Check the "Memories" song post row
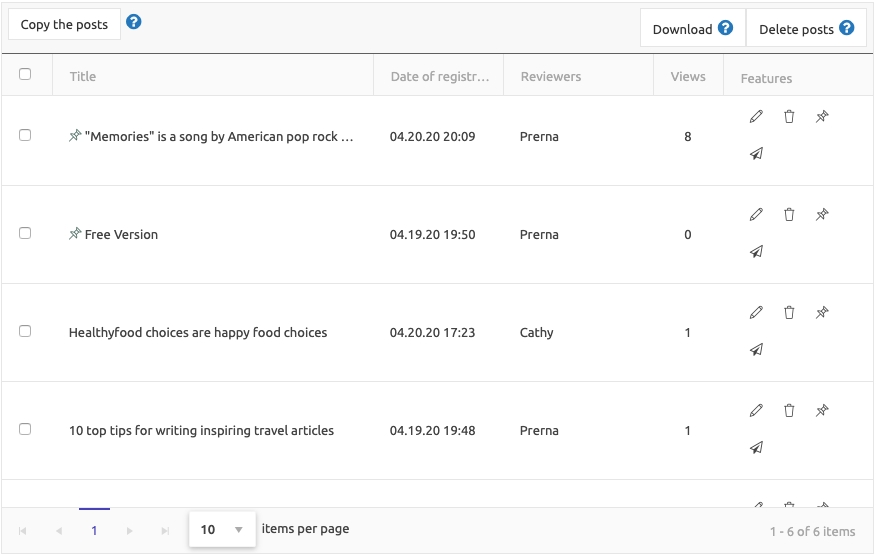Image resolution: width=876 pixels, height=557 pixels. click(x=25, y=135)
